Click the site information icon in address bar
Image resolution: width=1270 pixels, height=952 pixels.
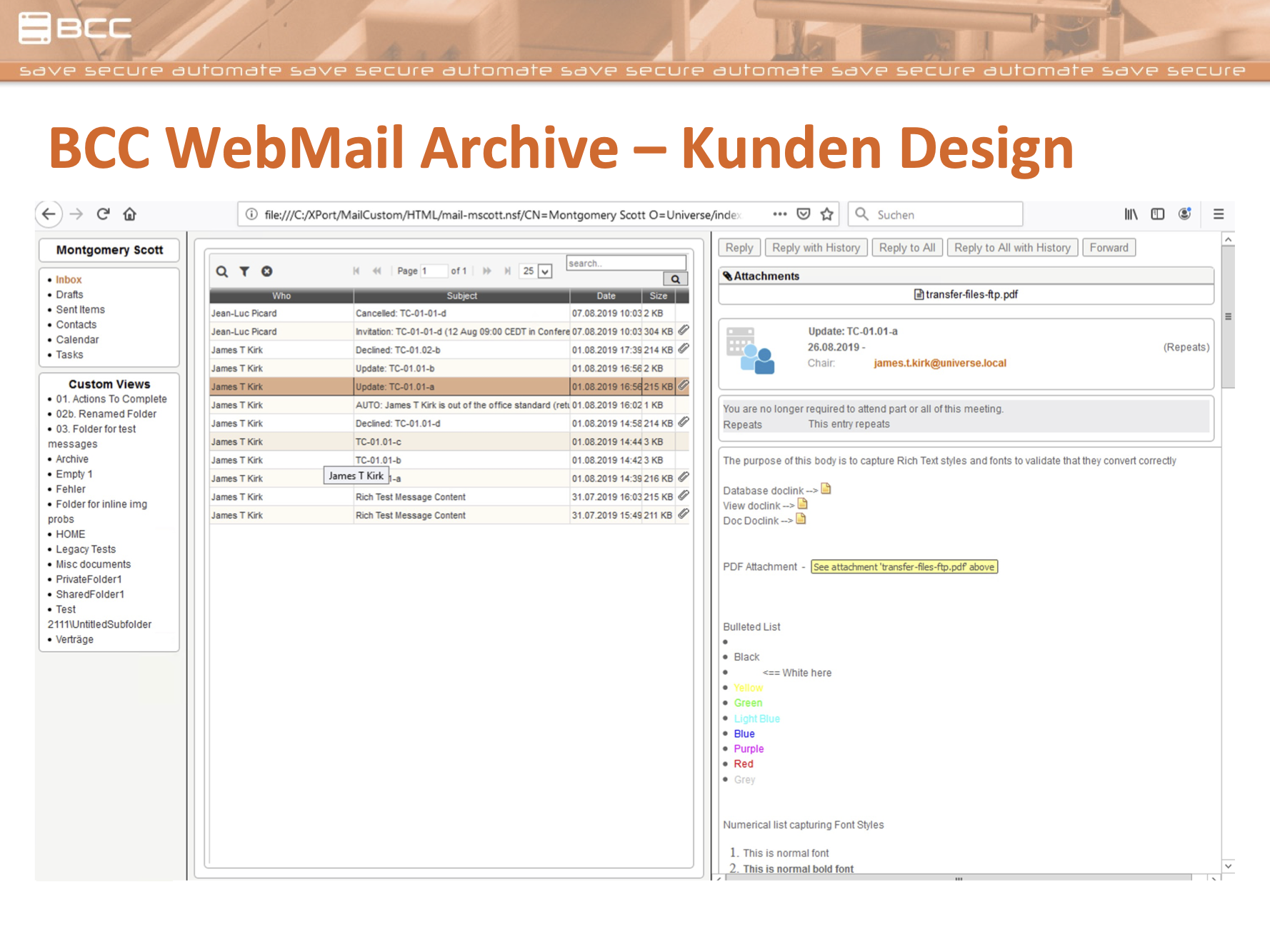pos(251,214)
